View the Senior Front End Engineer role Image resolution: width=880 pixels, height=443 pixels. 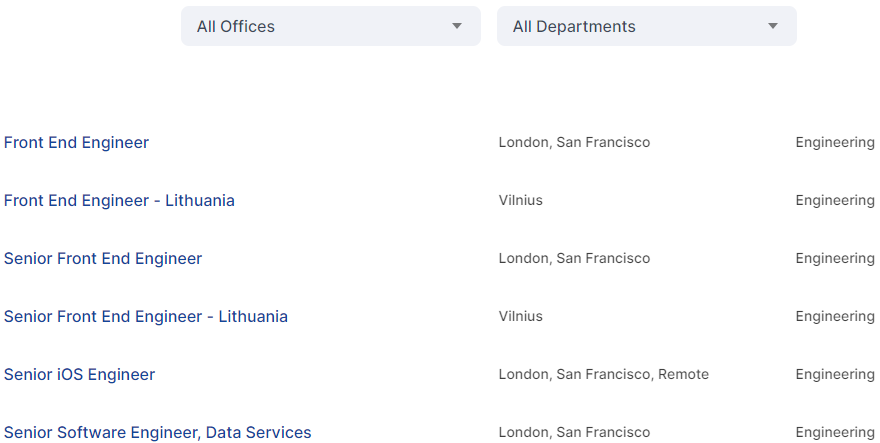tap(103, 258)
